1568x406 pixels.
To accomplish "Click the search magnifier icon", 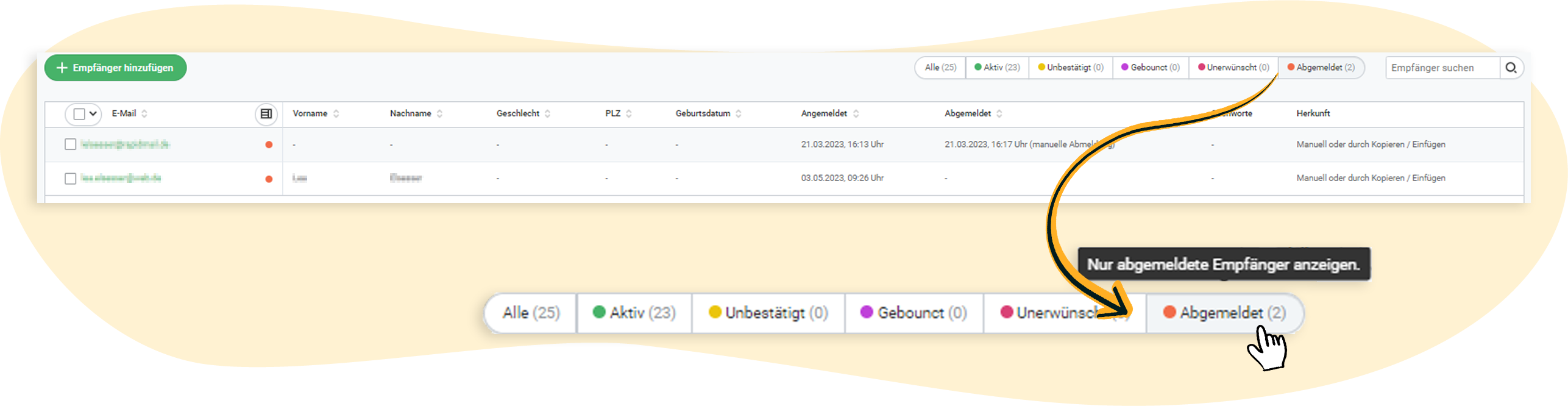I will [x=1511, y=68].
